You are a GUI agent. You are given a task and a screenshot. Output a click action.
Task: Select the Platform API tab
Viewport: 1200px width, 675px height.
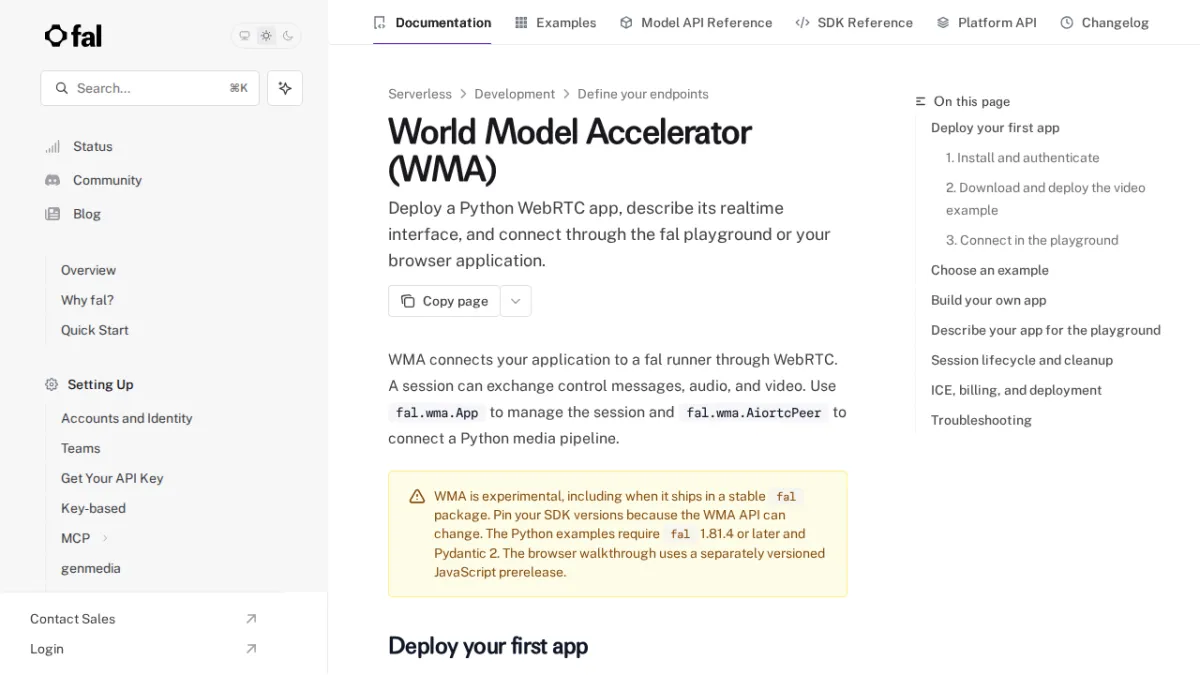coord(987,22)
